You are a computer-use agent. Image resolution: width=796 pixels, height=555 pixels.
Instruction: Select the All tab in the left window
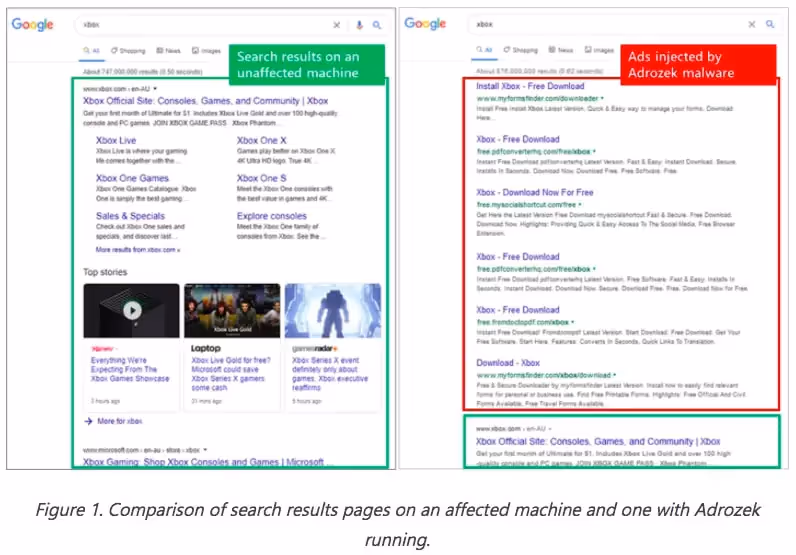tap(92, 51)
